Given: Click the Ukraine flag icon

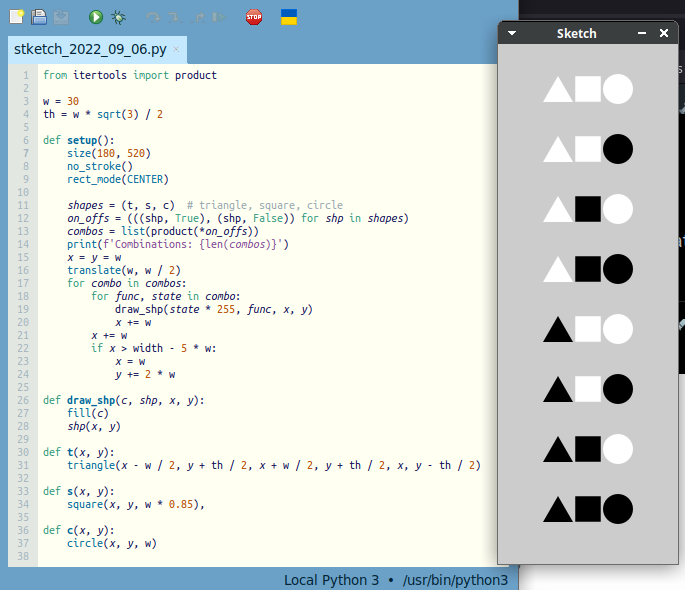Looking at the screenshot, I should [288, 17].
